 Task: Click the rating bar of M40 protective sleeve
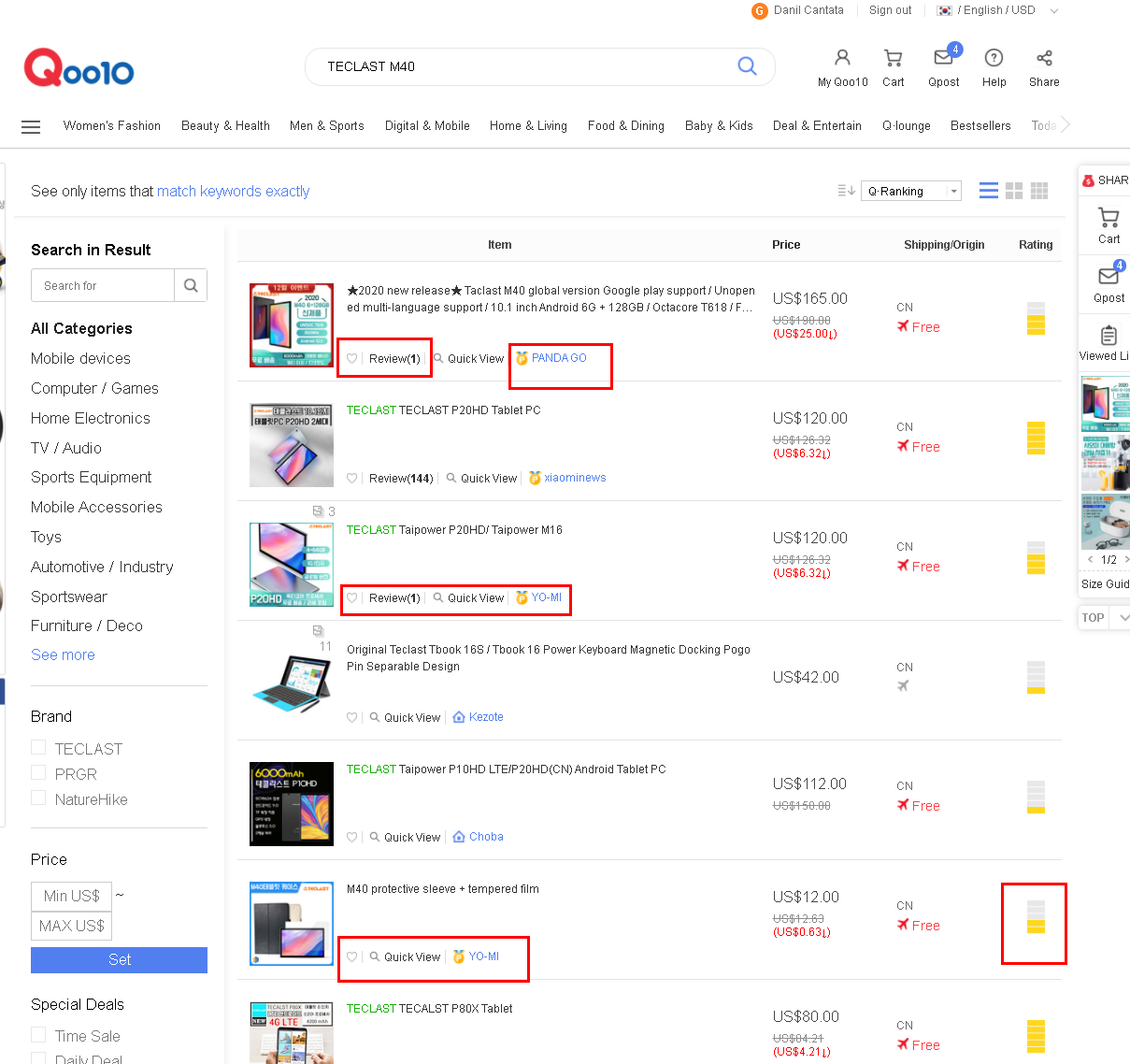click(1036, 916)
